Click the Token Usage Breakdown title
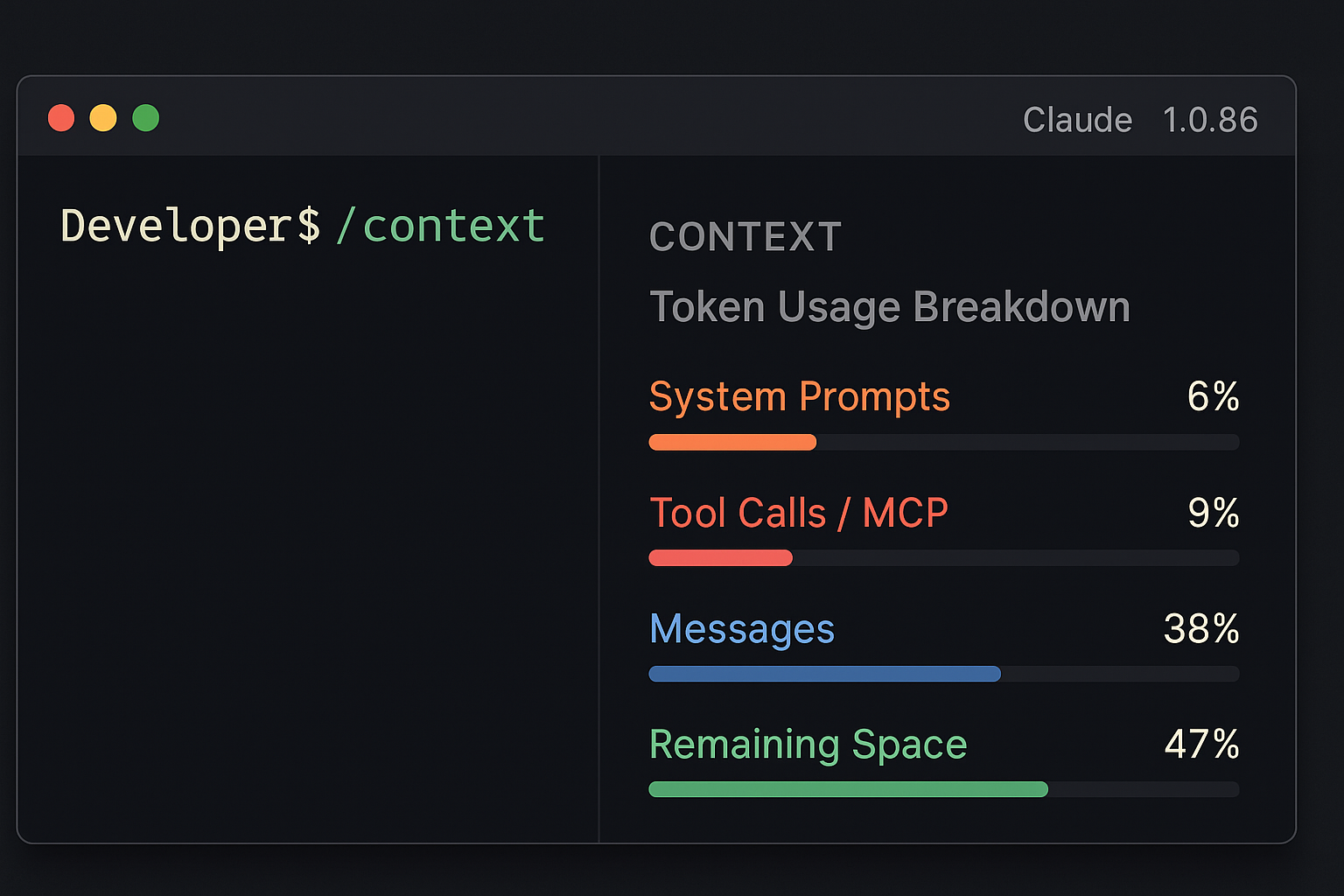 click(x=890, y=307)
